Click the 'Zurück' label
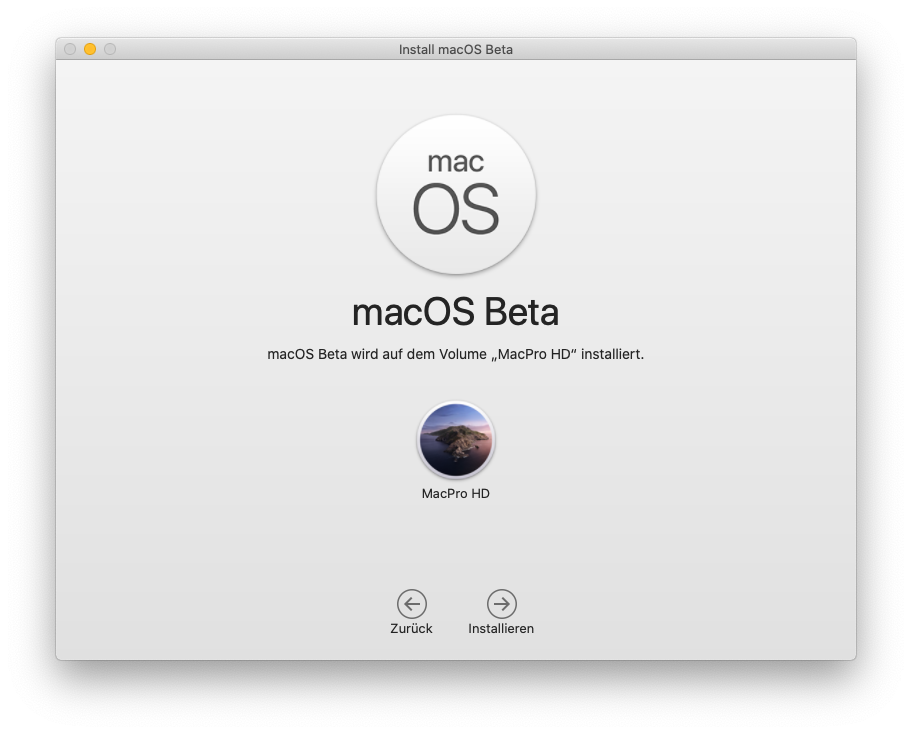 coord(411,629)
